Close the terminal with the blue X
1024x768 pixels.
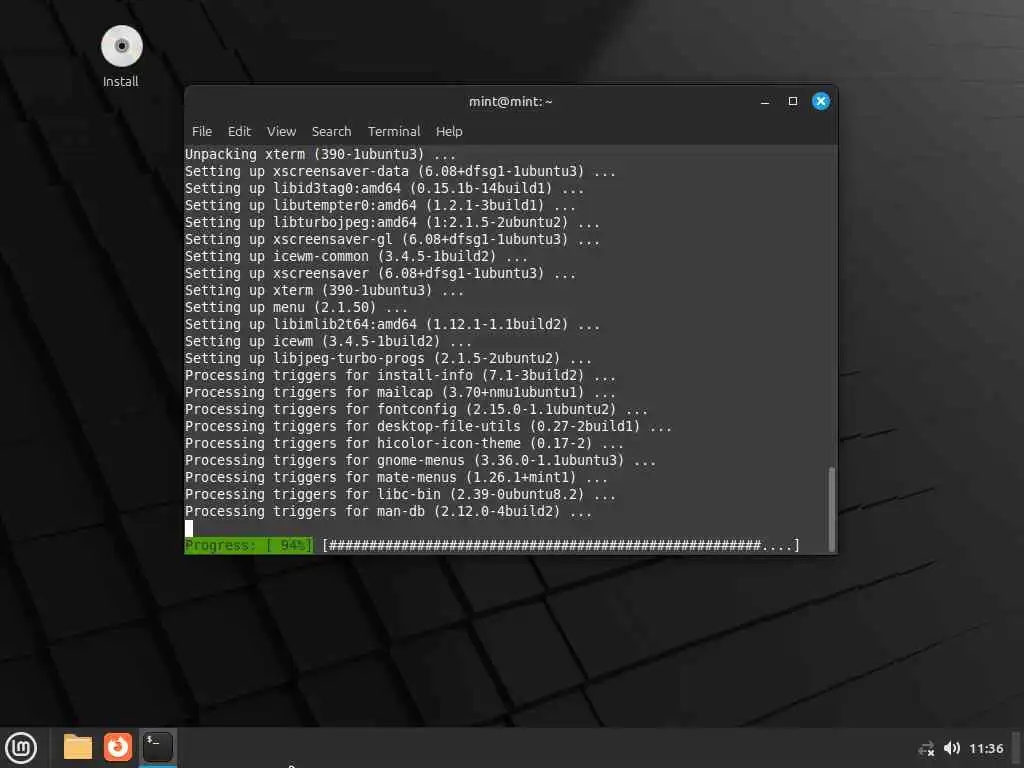pos(821,101)
